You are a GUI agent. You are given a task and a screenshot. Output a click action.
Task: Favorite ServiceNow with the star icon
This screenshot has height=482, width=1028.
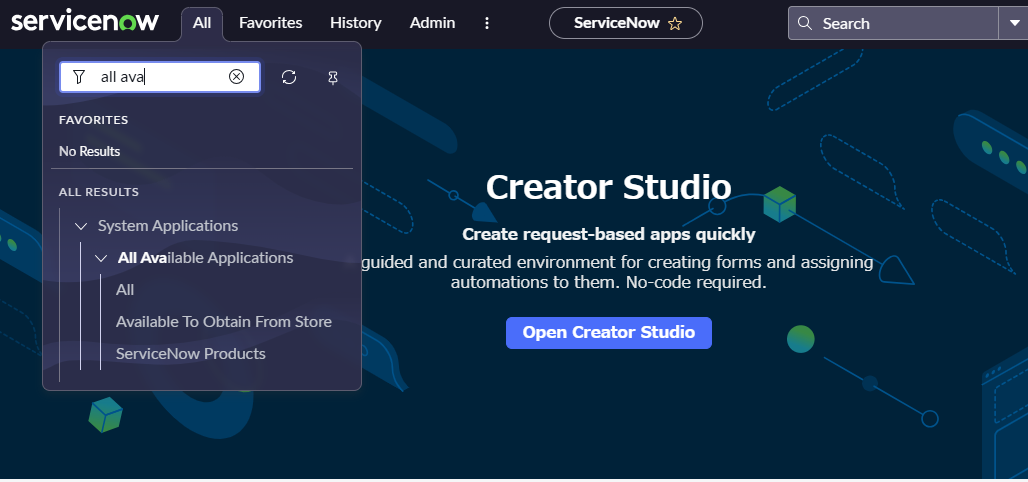pyautogui.click(x=675, y=24)
